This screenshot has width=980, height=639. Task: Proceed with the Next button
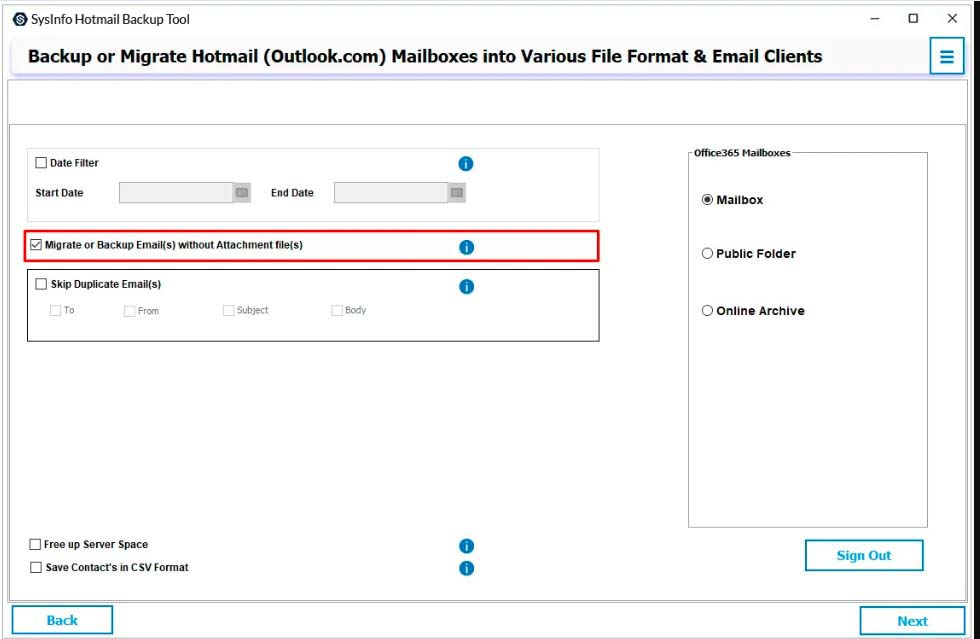click(x=912, y=621)
